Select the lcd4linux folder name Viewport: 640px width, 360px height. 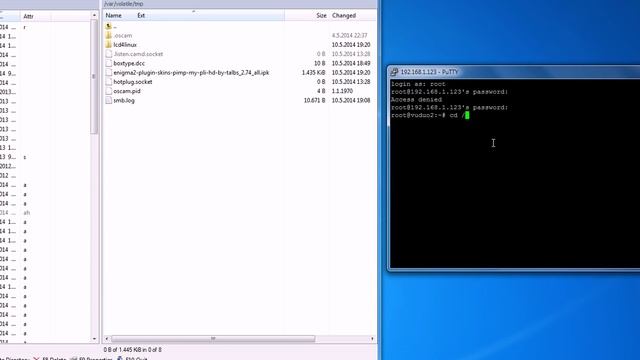click(x=125, y=45)
